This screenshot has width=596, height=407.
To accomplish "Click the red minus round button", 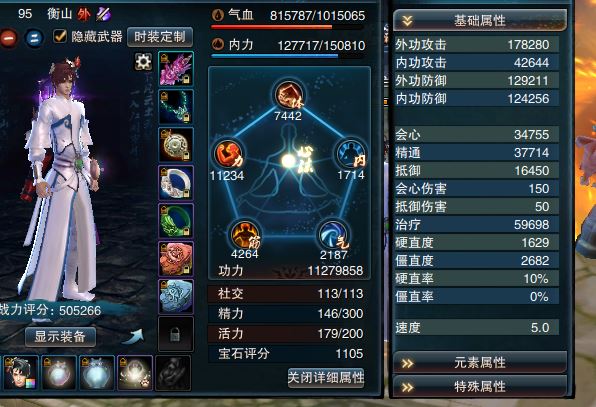I will [x=8, y=38].
